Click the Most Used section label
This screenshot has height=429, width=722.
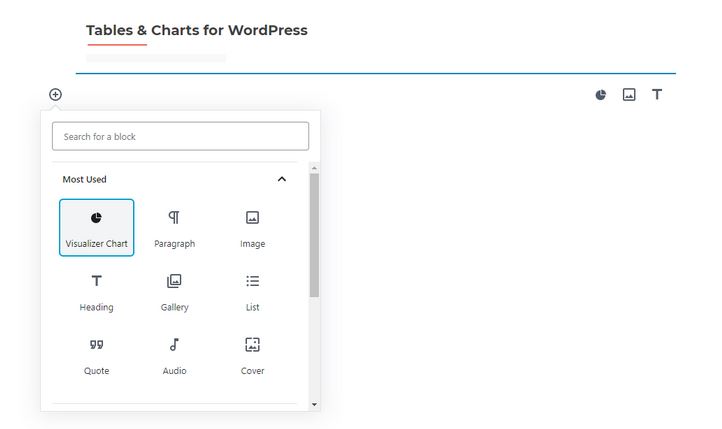click(x=84, y=180)
